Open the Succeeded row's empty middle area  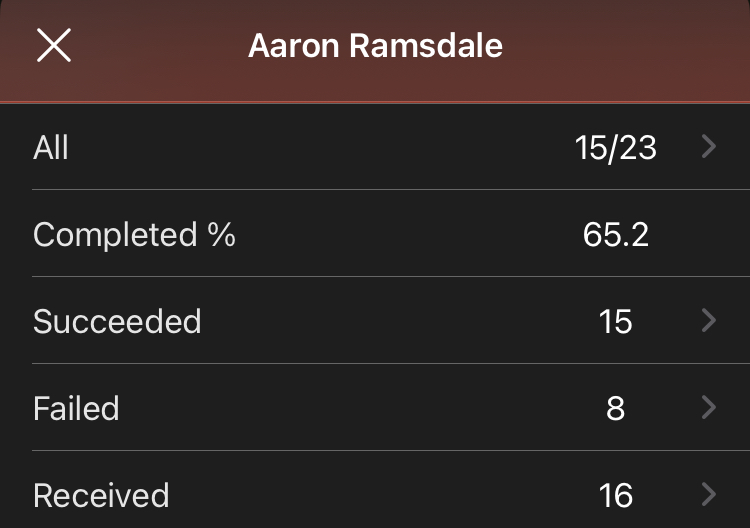pos(397,320)
